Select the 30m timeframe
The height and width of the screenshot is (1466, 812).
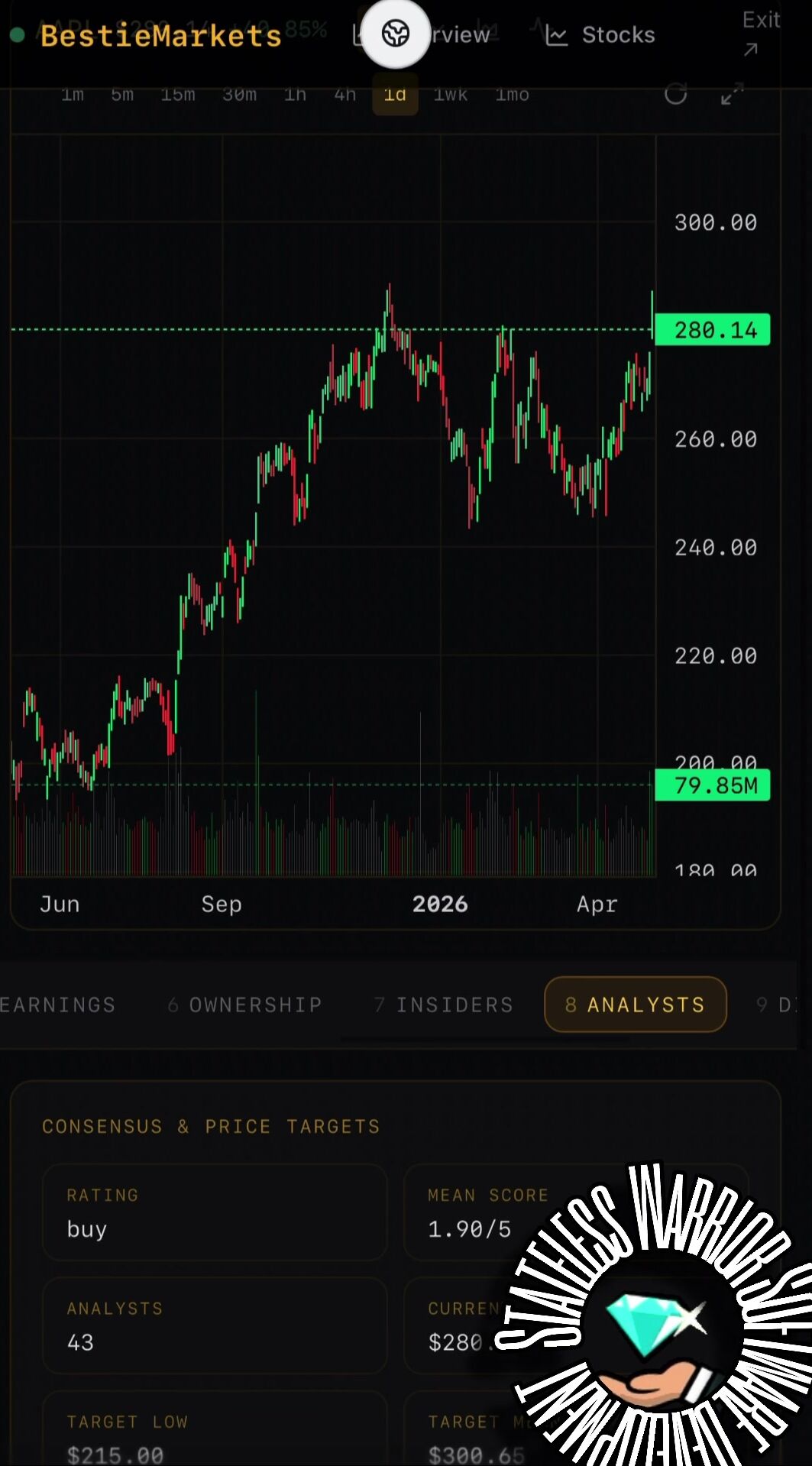pos(239,95)
